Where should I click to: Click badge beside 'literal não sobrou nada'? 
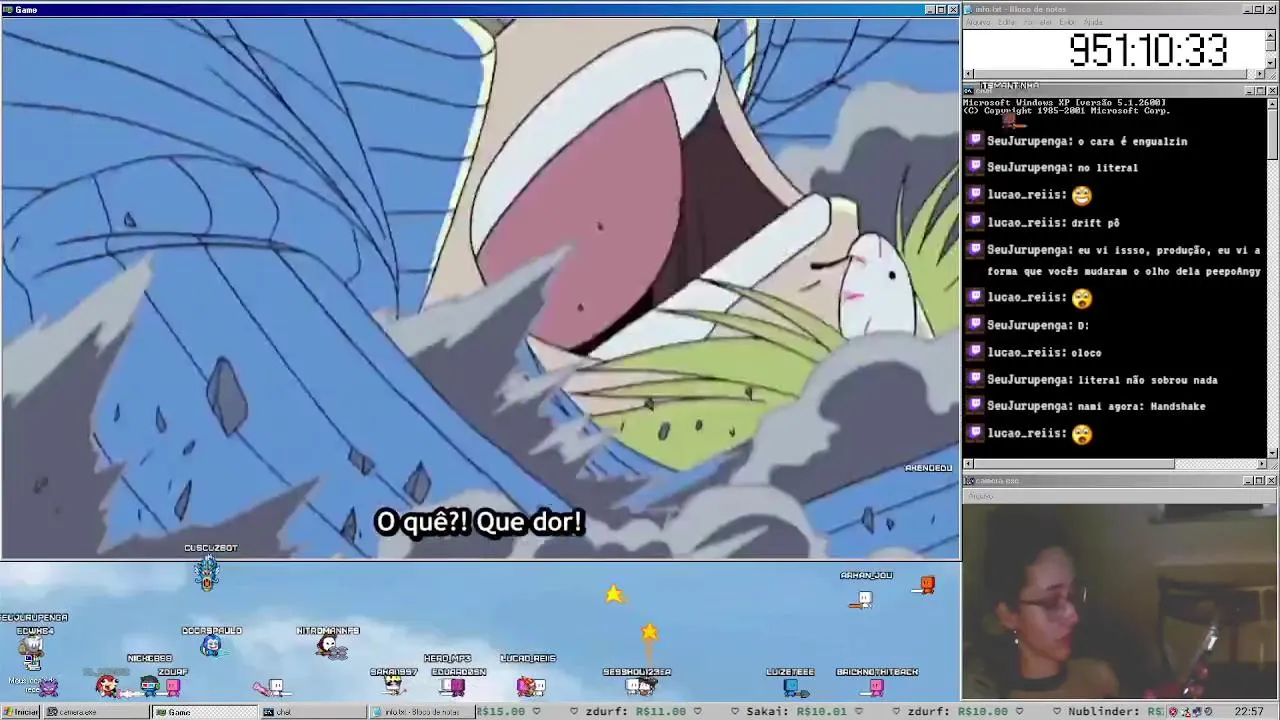click(976, 379)
